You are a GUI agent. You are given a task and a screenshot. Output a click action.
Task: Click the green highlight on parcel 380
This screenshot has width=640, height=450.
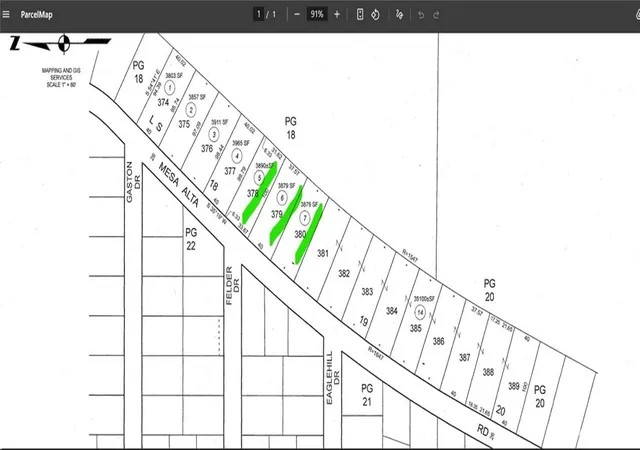309,234
